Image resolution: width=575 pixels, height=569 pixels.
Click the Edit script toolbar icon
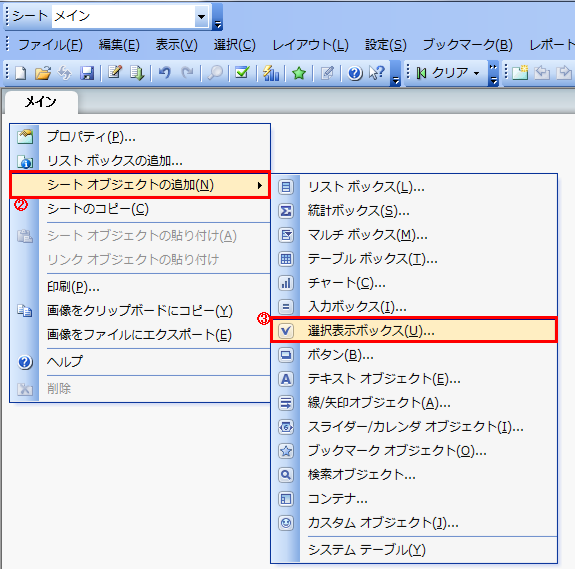click(x=115, y=72)
